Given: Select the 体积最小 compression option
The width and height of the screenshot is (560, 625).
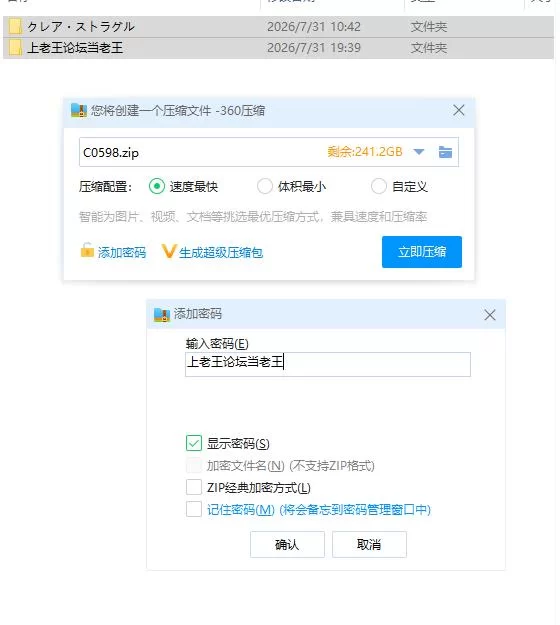Looking at the screenshot, I should tap(265, 186).
